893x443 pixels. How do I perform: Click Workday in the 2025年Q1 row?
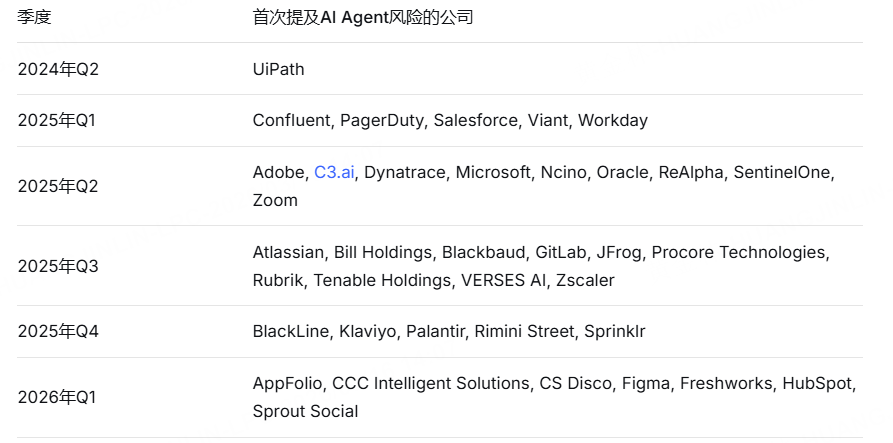(x=613, y=121)
